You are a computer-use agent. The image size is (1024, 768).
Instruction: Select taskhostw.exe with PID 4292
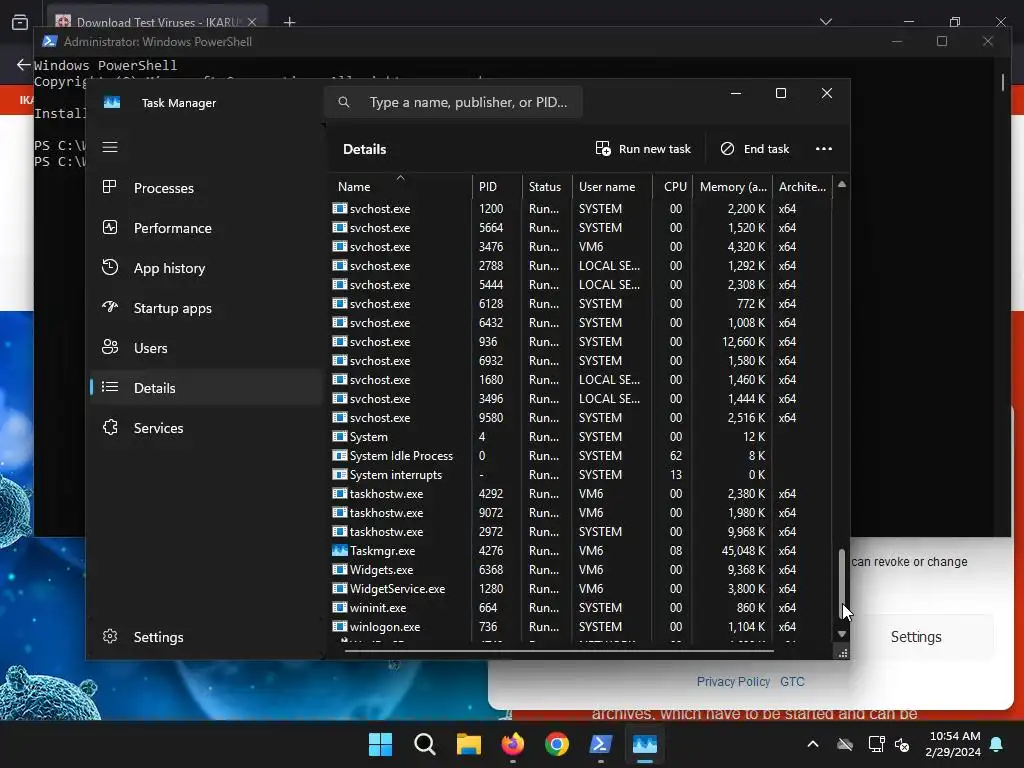(x=580, y=494)
